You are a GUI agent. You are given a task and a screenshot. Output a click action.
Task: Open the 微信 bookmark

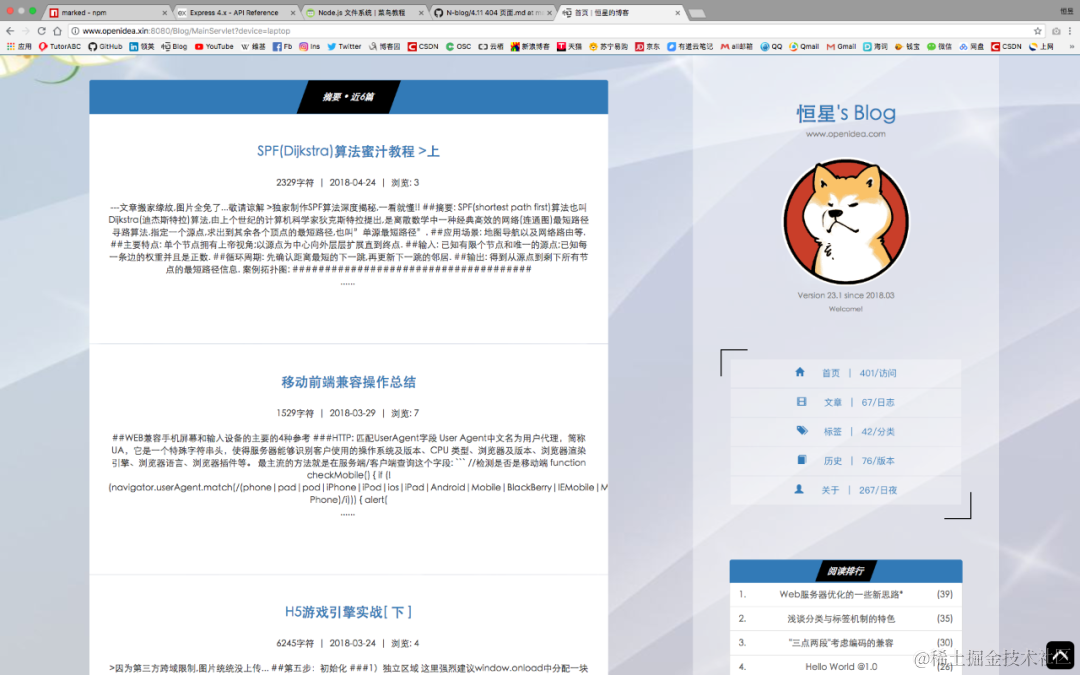pos(939,47)
